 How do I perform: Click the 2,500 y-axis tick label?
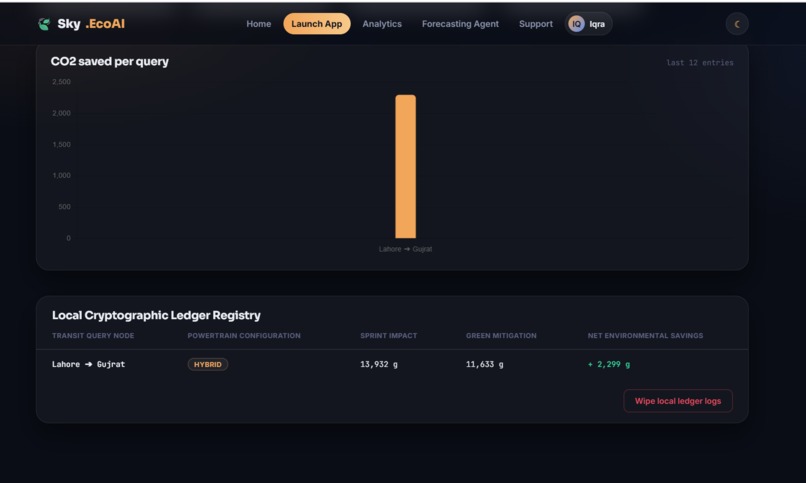pyautogui.click(x=61, y=82)
